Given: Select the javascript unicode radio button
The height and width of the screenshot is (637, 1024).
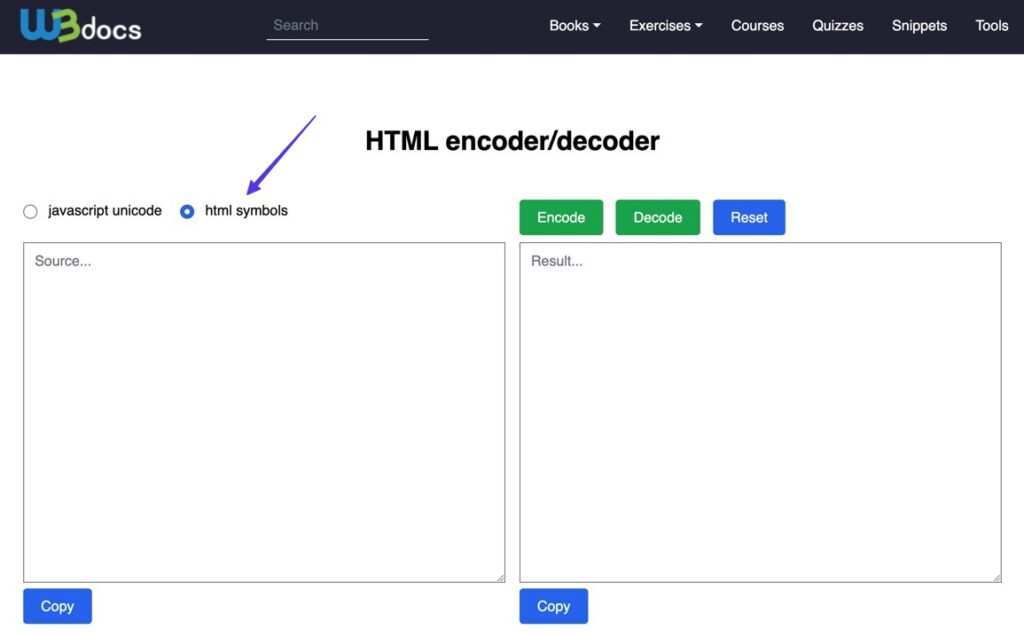Looking at the screenshot, I should [30, 211].
